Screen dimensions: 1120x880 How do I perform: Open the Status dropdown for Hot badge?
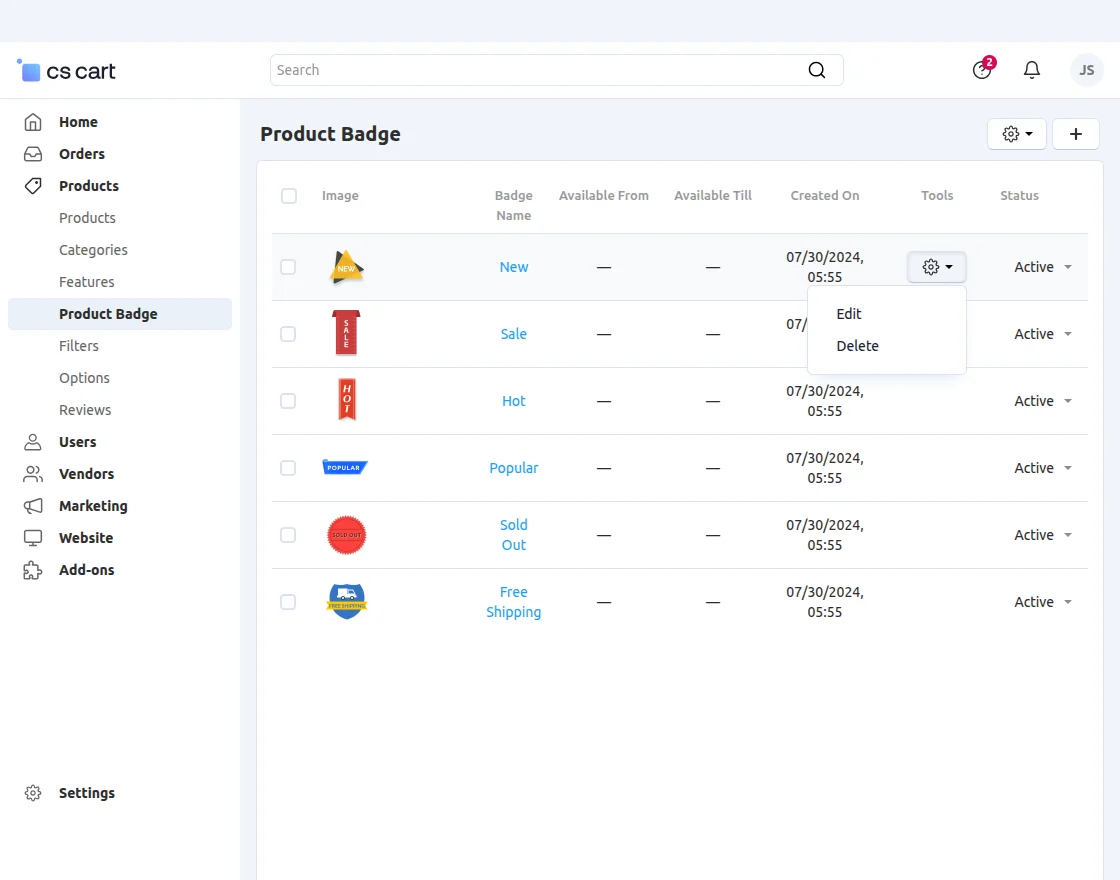(1043, 401)
